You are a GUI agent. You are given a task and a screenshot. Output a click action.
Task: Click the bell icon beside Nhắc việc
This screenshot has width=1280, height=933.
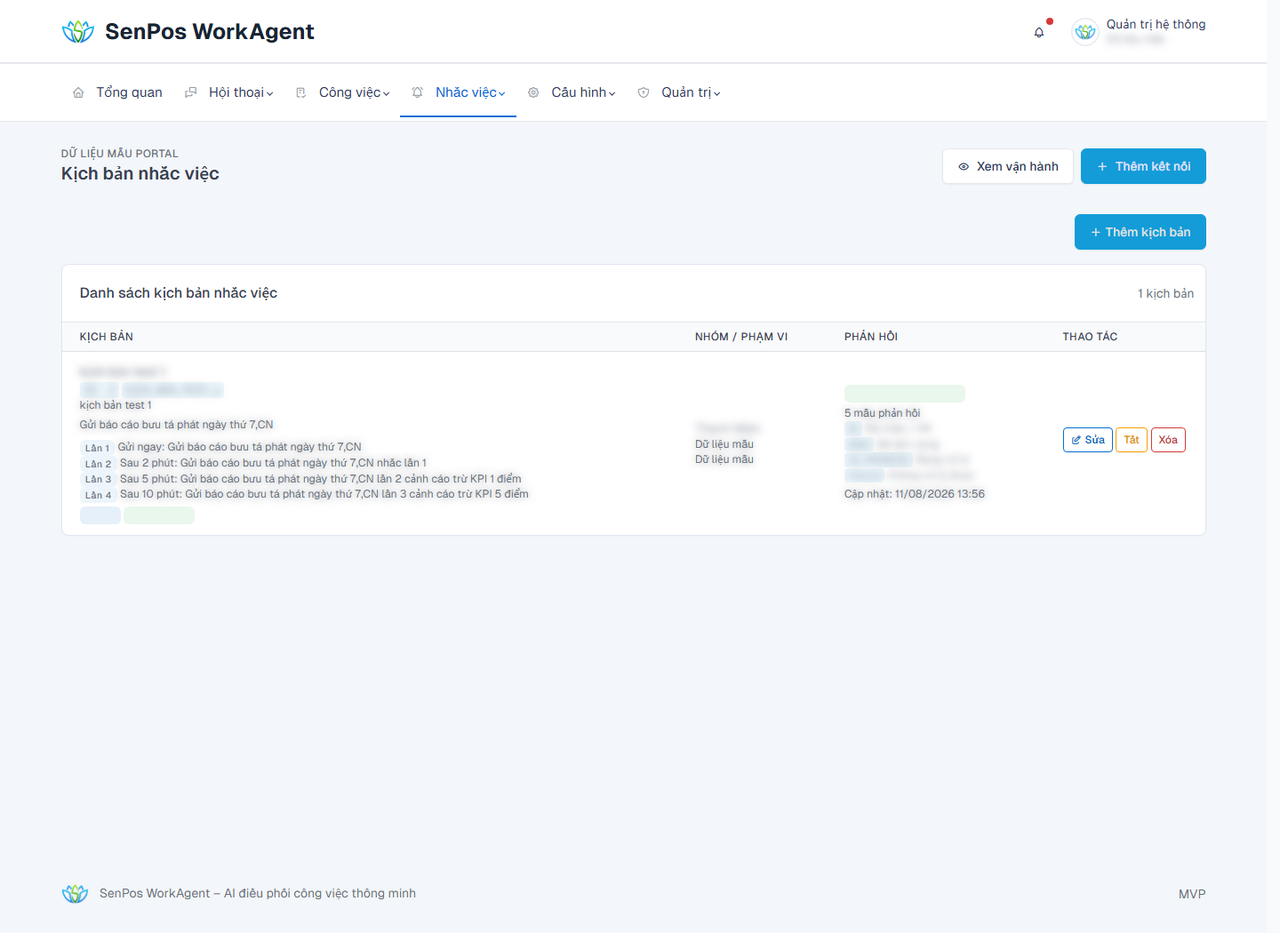pyautogui.click(x=417, y=93)
